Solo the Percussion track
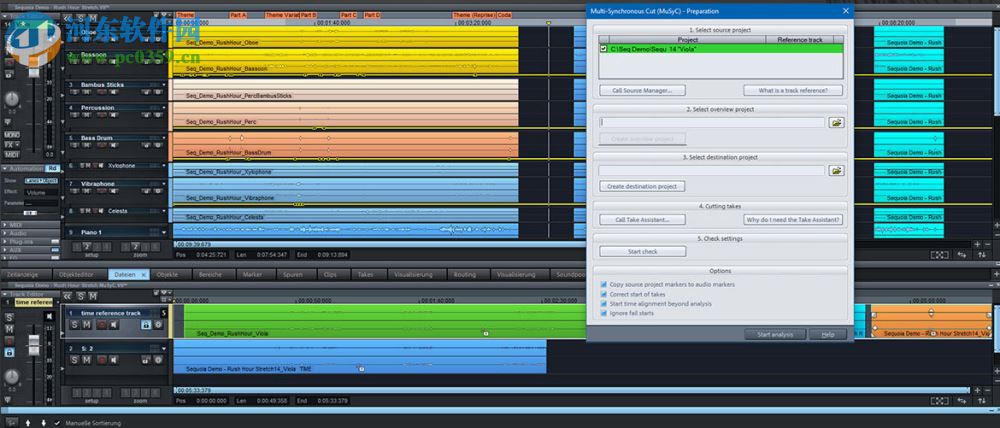 pyautogui.click(x=74, y=115)
